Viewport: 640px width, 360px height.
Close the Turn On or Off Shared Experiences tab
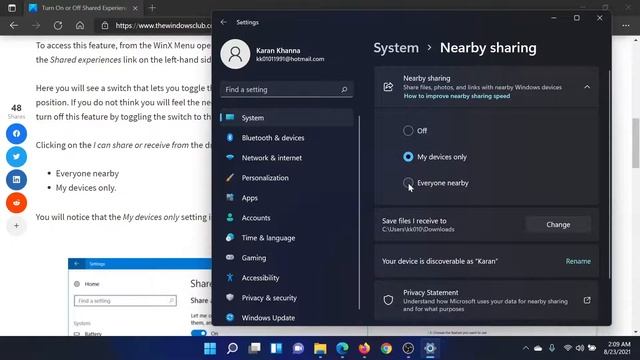[135, 8]
